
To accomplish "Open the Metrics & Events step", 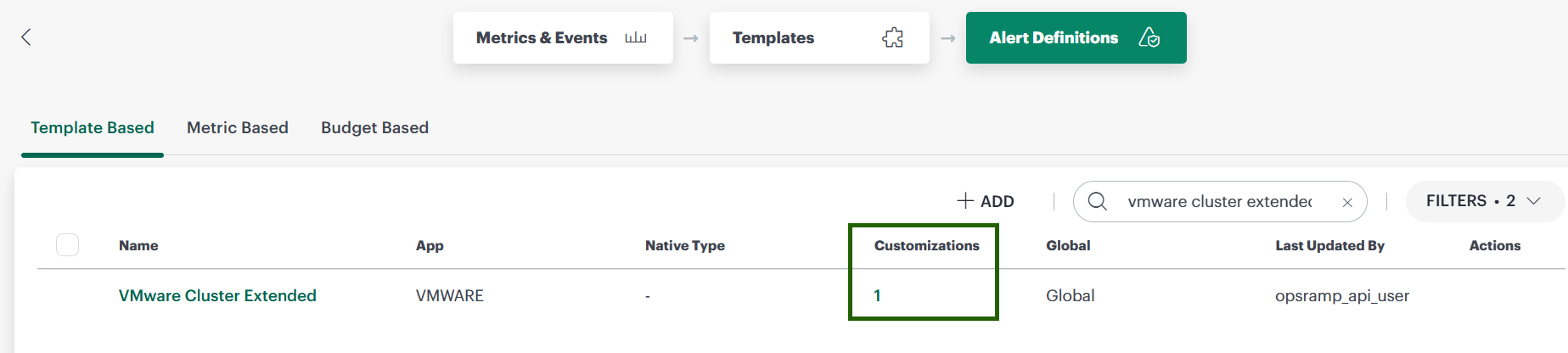I will coord(563,37).
